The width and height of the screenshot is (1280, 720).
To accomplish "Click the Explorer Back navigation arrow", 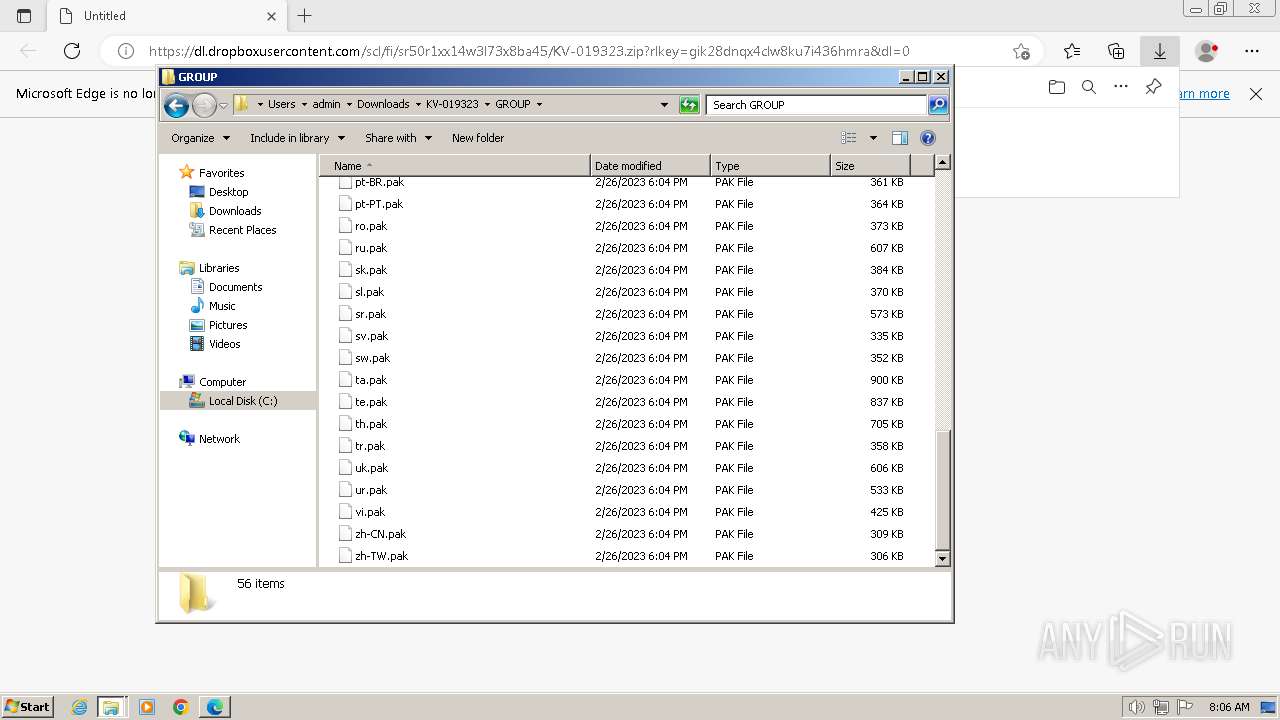I will tap(176, 105).
